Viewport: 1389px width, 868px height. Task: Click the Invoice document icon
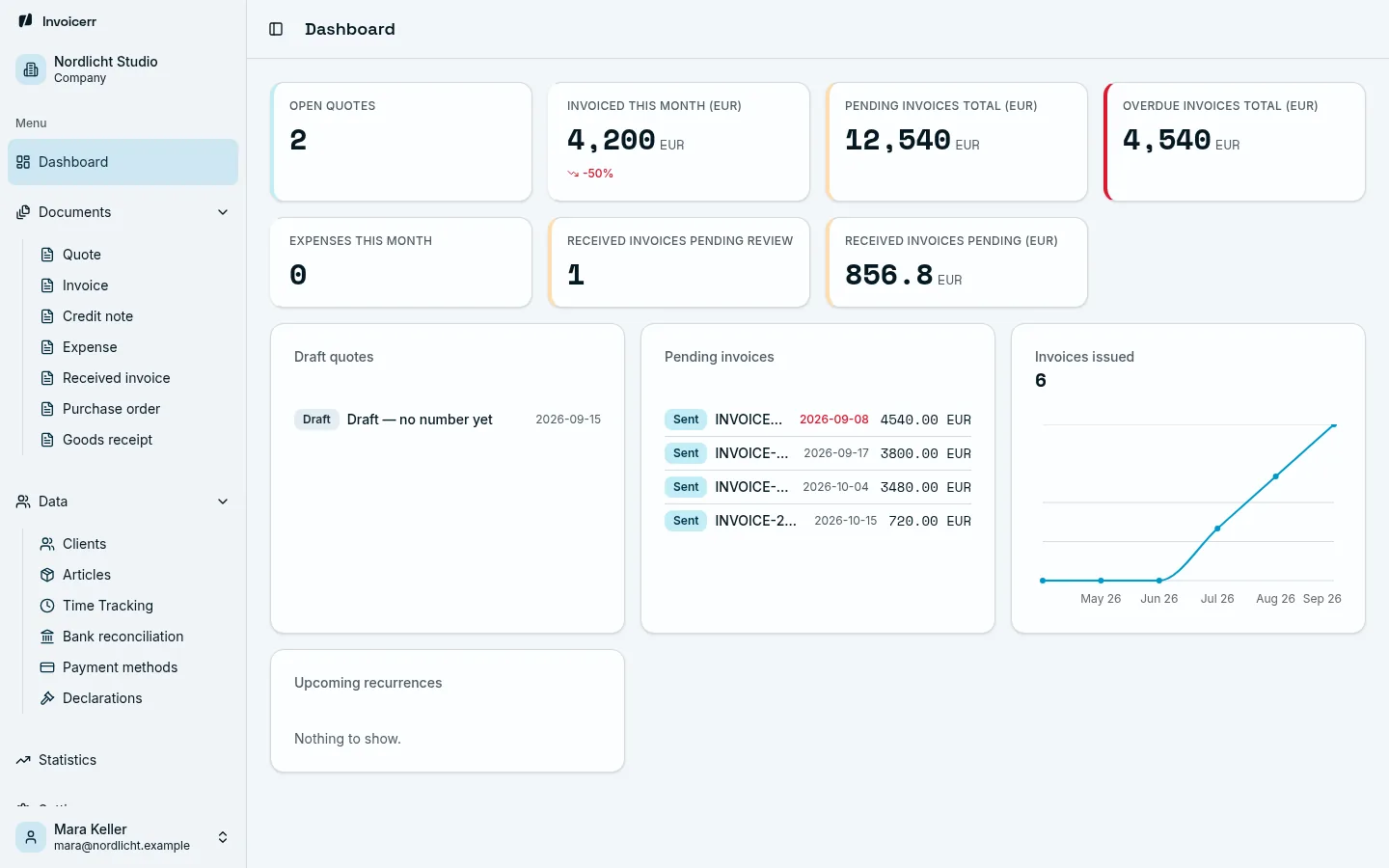click(47, 285)
